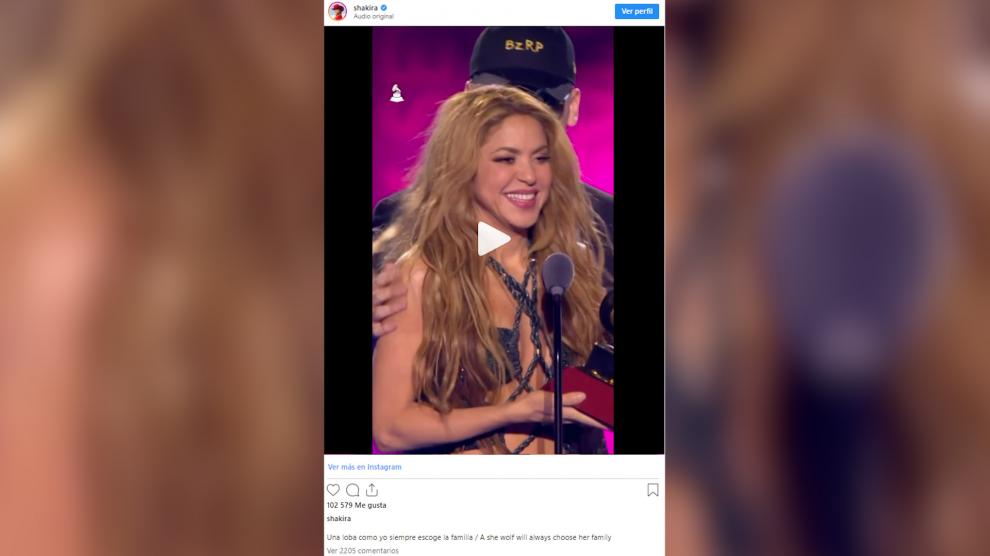This screenshot has width=990, height=556.
Task: Click the Grammy gramophone logo in video
Action: [397, 93]
